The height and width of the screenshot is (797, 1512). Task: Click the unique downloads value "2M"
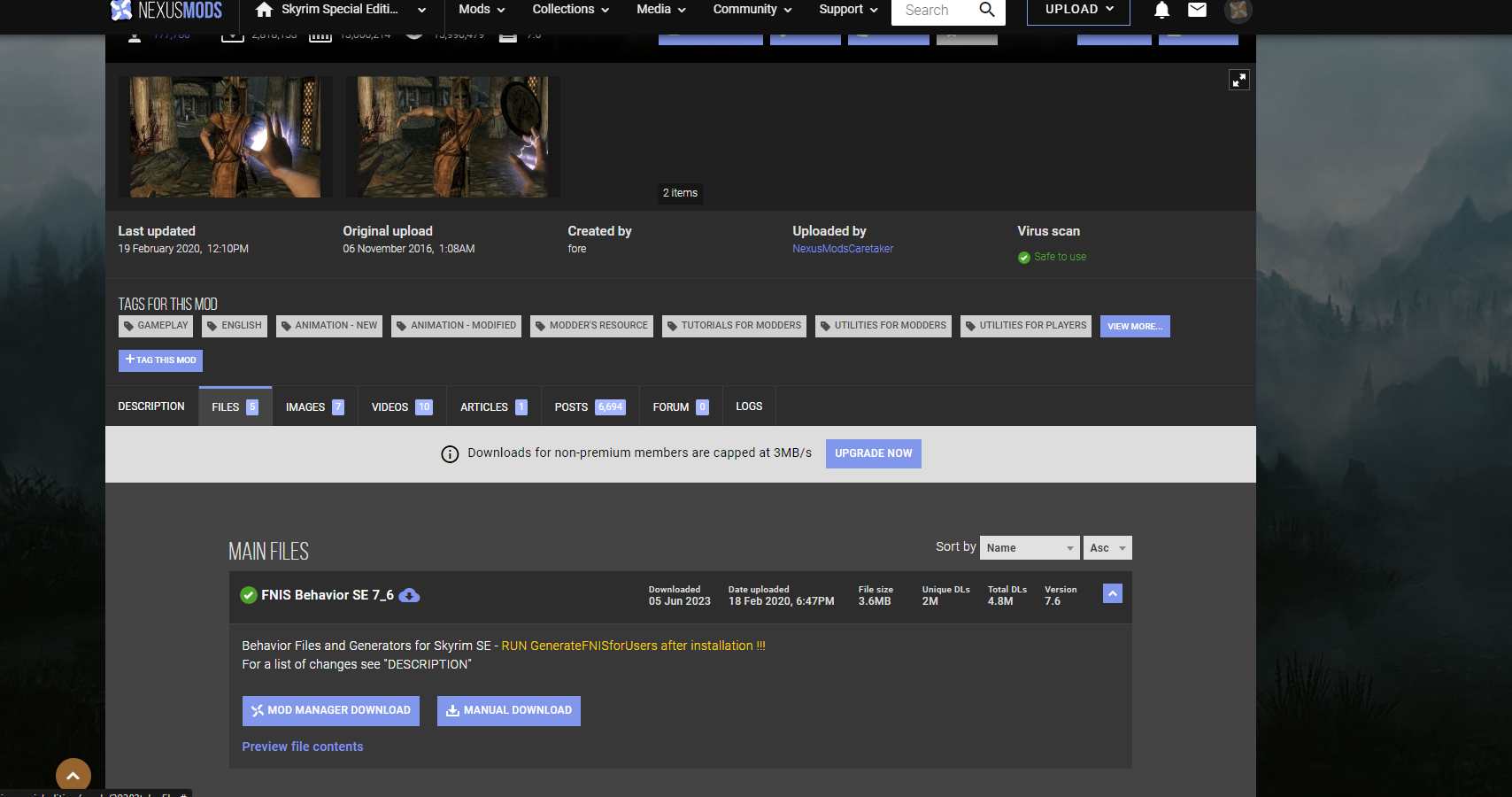pyautogui.click(x=930, y=601)
